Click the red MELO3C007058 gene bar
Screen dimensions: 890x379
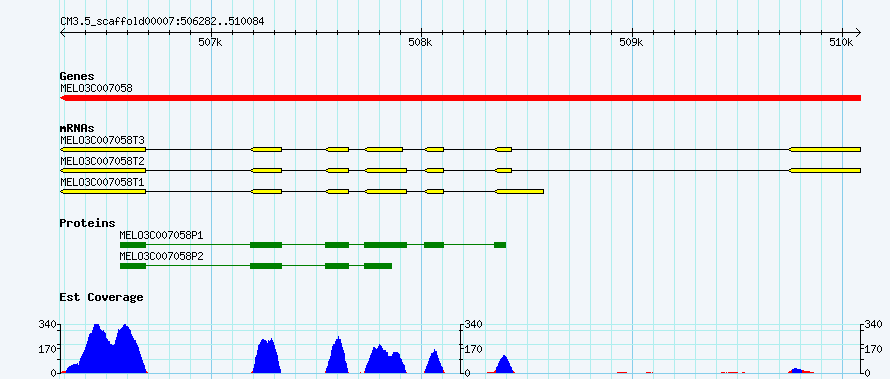pyautogui.click(x=460, y=98)
